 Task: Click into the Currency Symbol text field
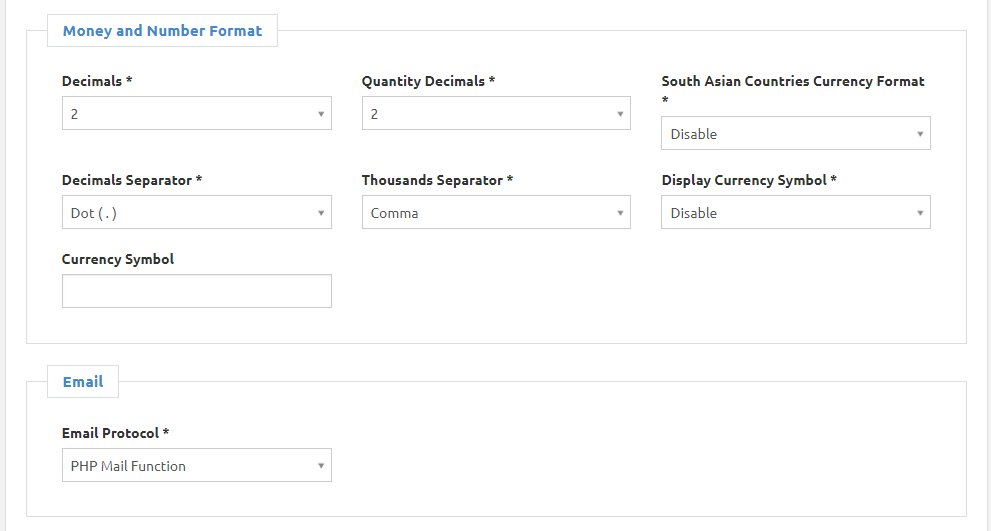tap(196, 291)
